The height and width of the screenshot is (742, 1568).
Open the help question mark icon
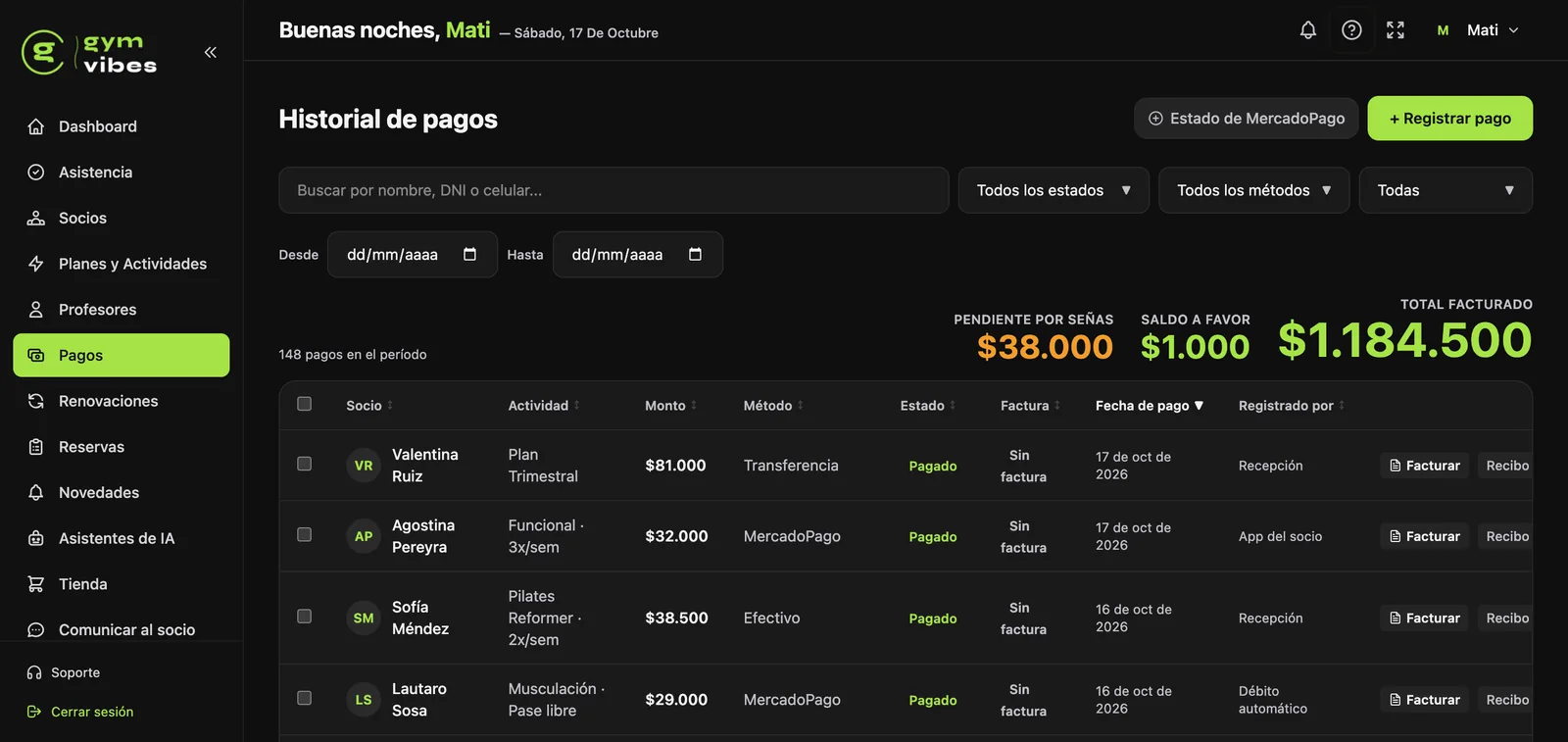point(1351,30)
